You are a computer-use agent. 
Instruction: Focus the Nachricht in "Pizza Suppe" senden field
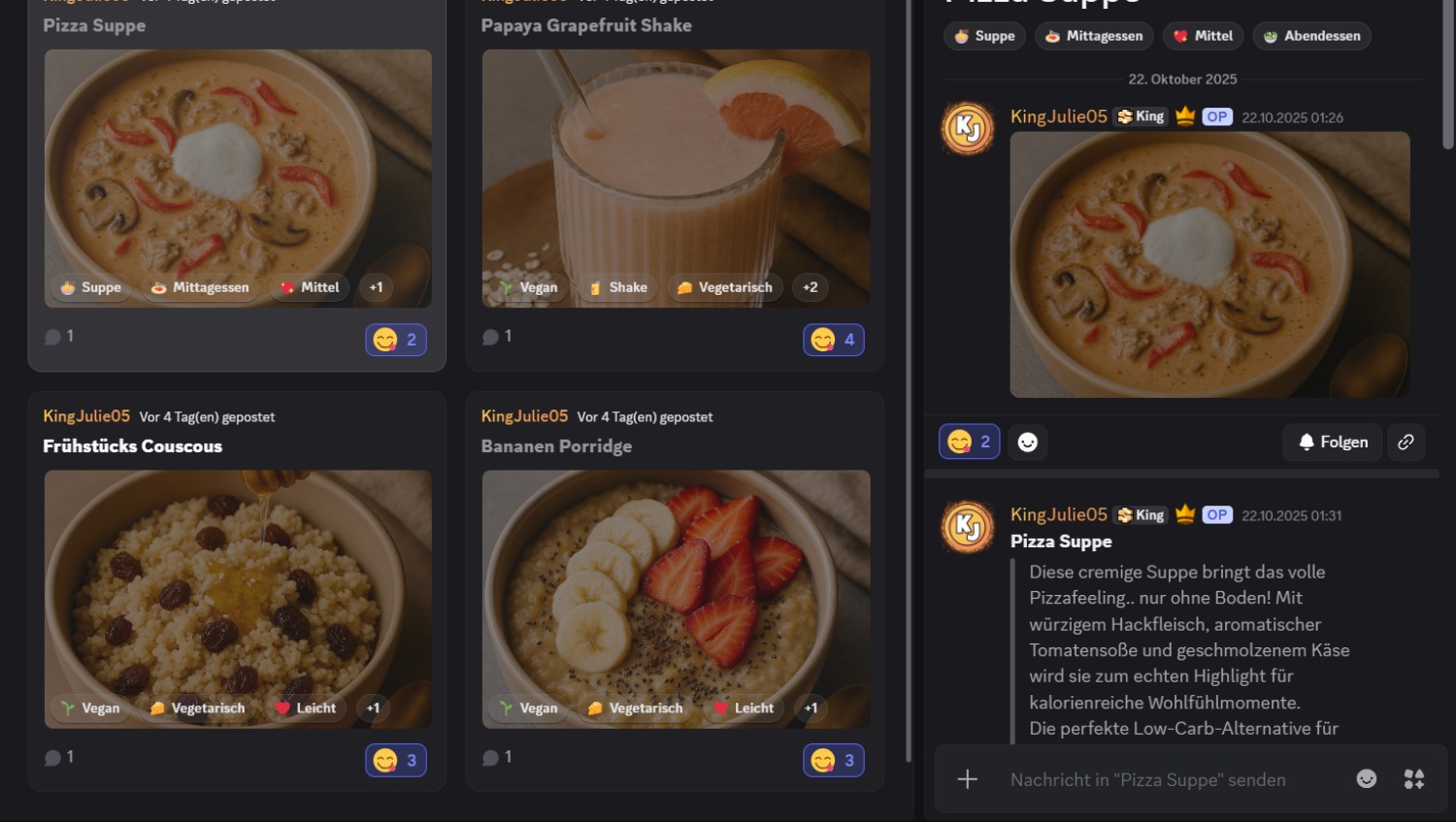coord(1165,779)
